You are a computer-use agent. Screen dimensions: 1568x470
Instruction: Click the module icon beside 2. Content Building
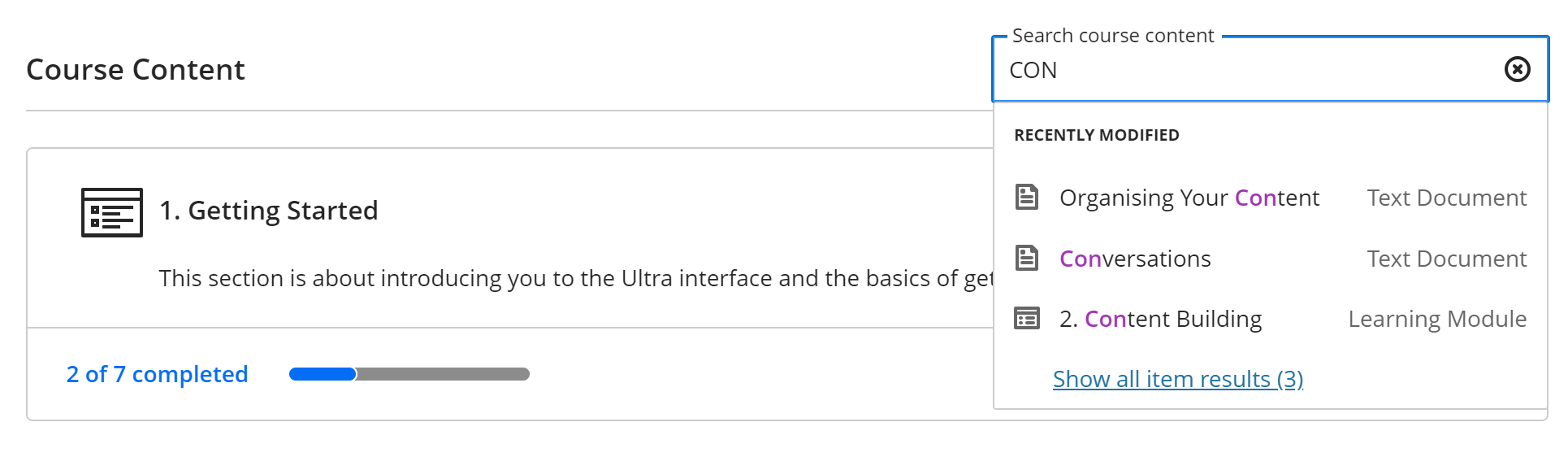(x=1027, y=319)
